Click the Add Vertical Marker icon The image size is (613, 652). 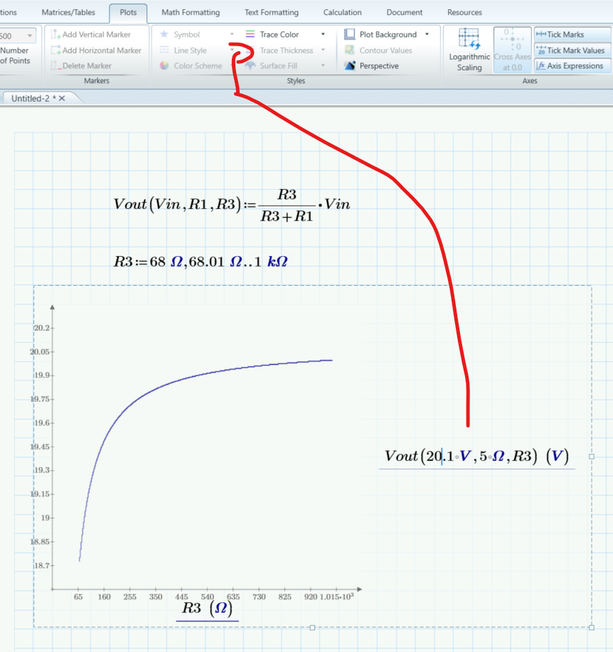tap(55, 34)
